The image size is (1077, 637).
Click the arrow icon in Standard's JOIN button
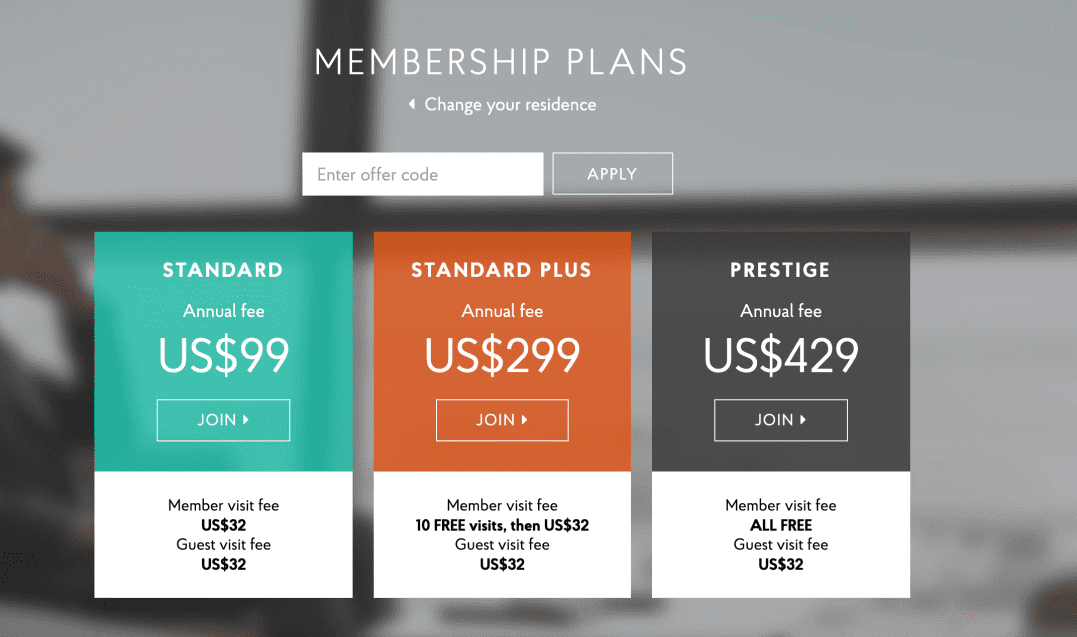click(246, 420)
